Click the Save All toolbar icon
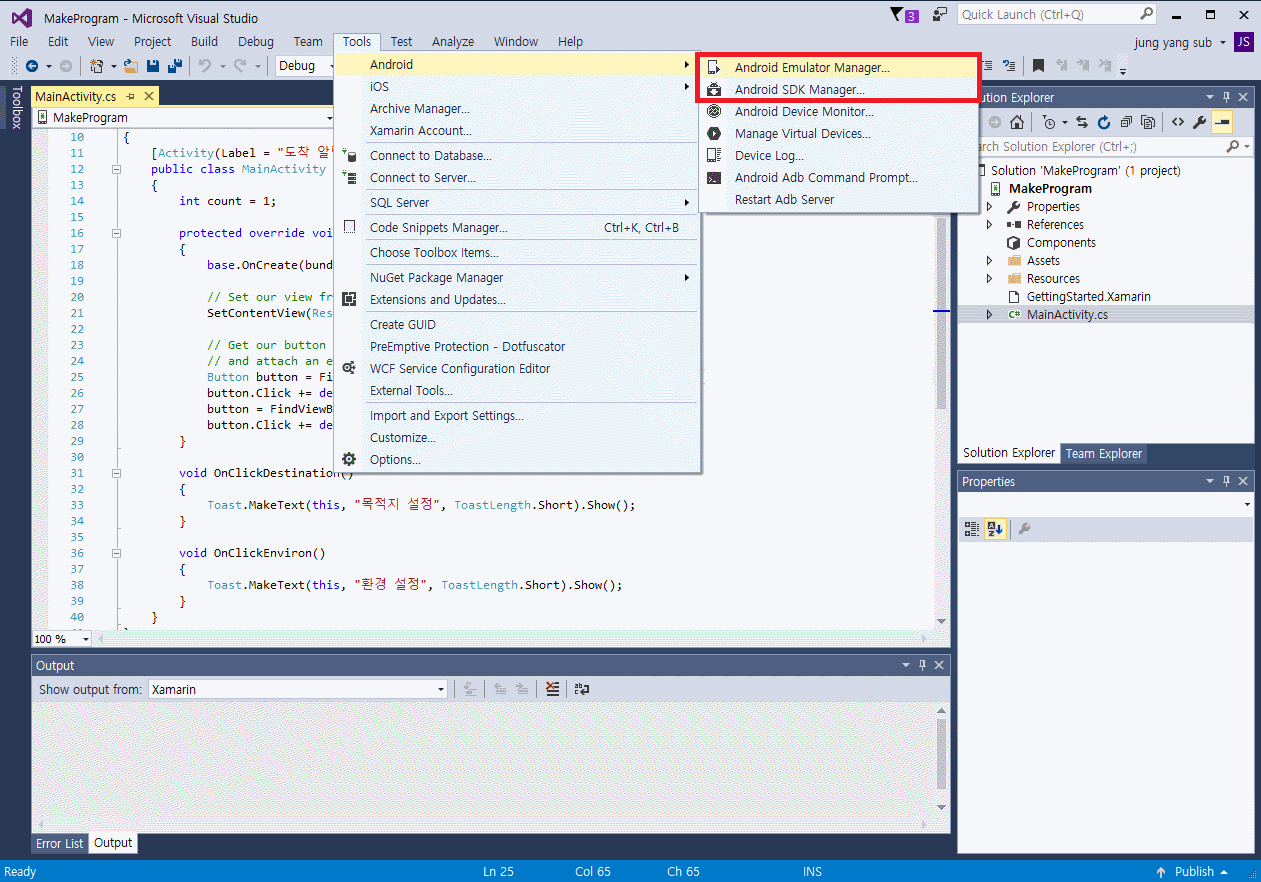This screenshot has width=1261, height=882. (175, 66)
